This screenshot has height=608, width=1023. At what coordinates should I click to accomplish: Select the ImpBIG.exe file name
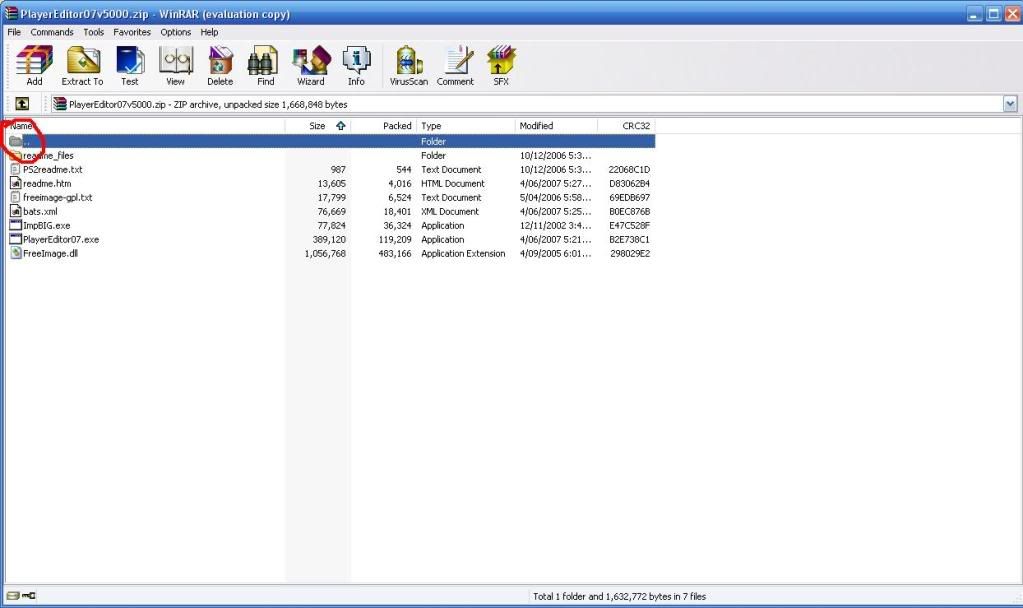pyautogui.click(x=46, y=225)
